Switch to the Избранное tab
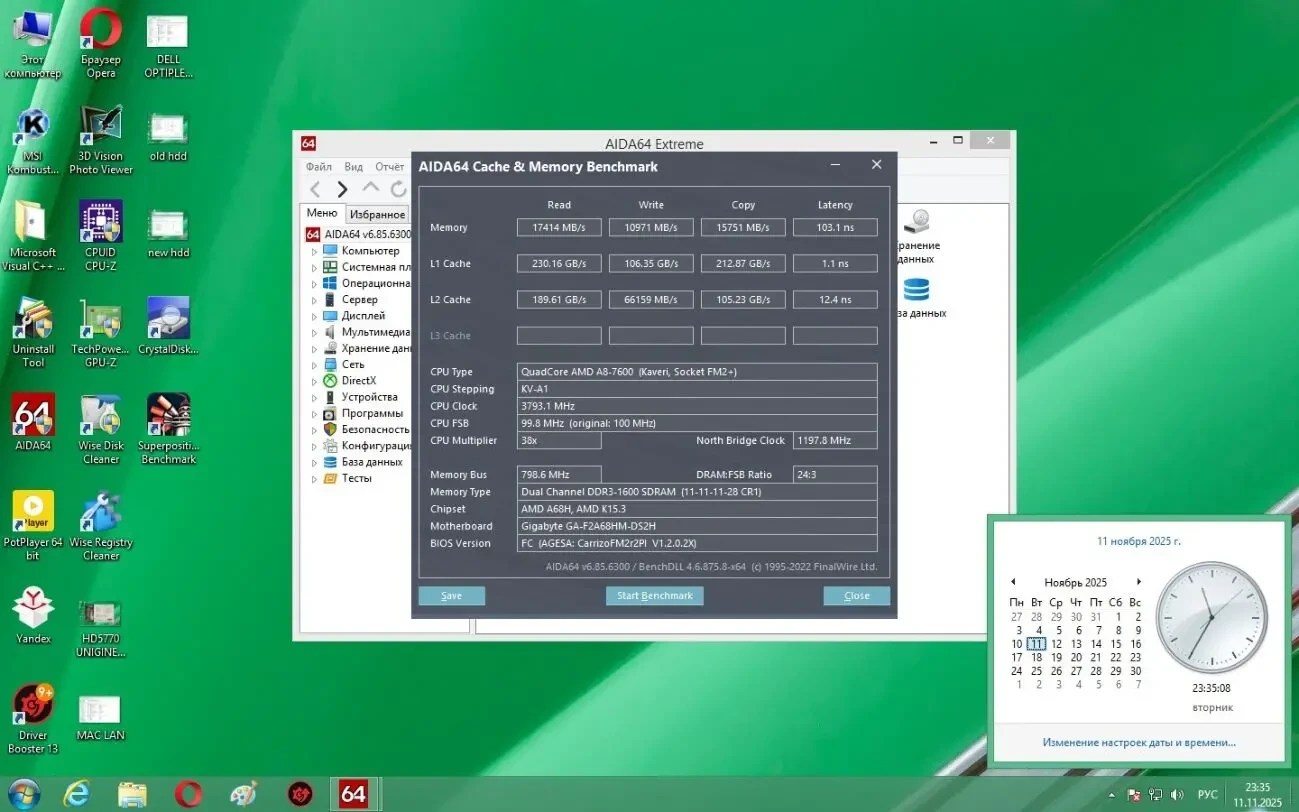Screen dimensions: 1299x812 click(x=377, y=214)
